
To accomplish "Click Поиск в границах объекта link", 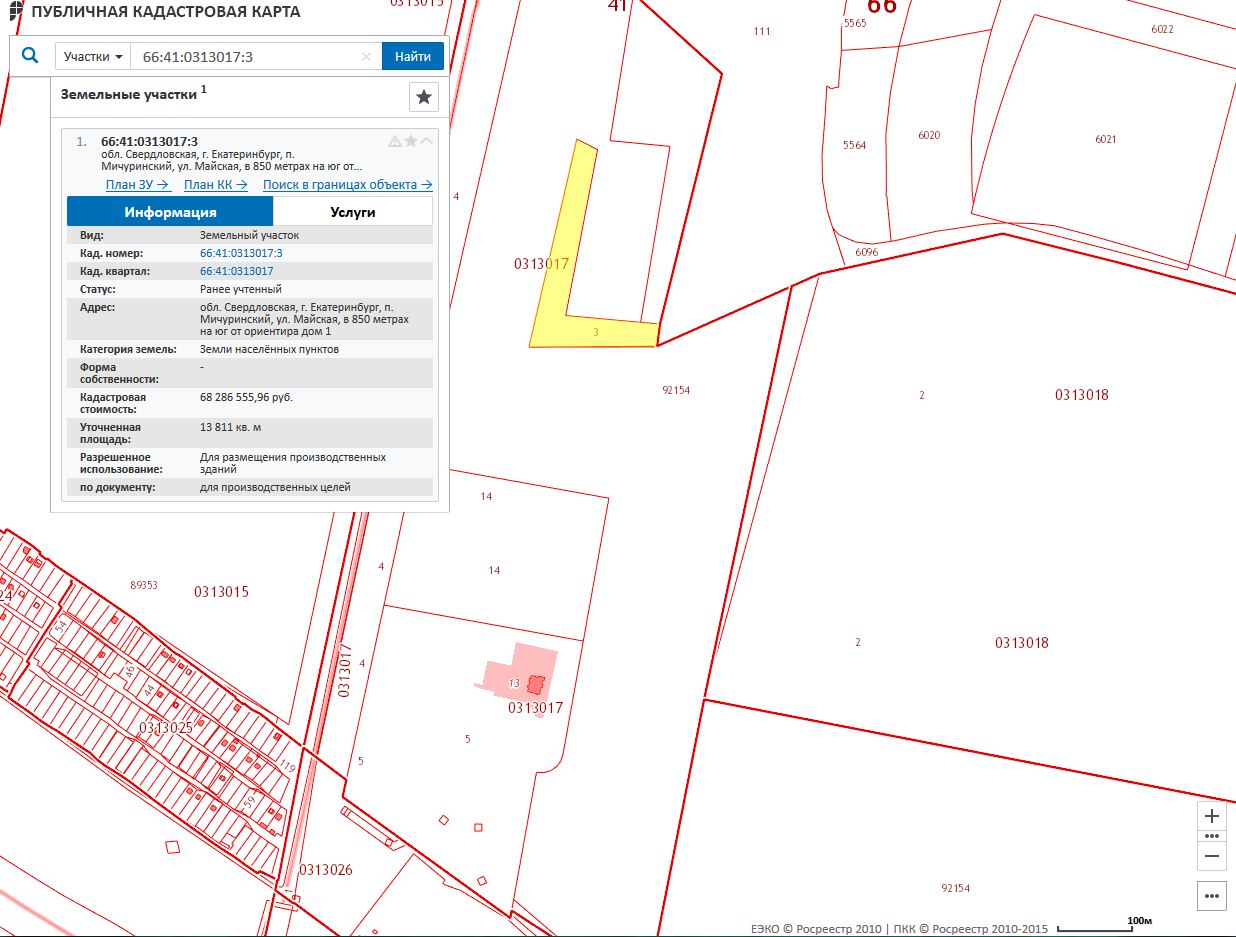I will click(x=347, y=185).
